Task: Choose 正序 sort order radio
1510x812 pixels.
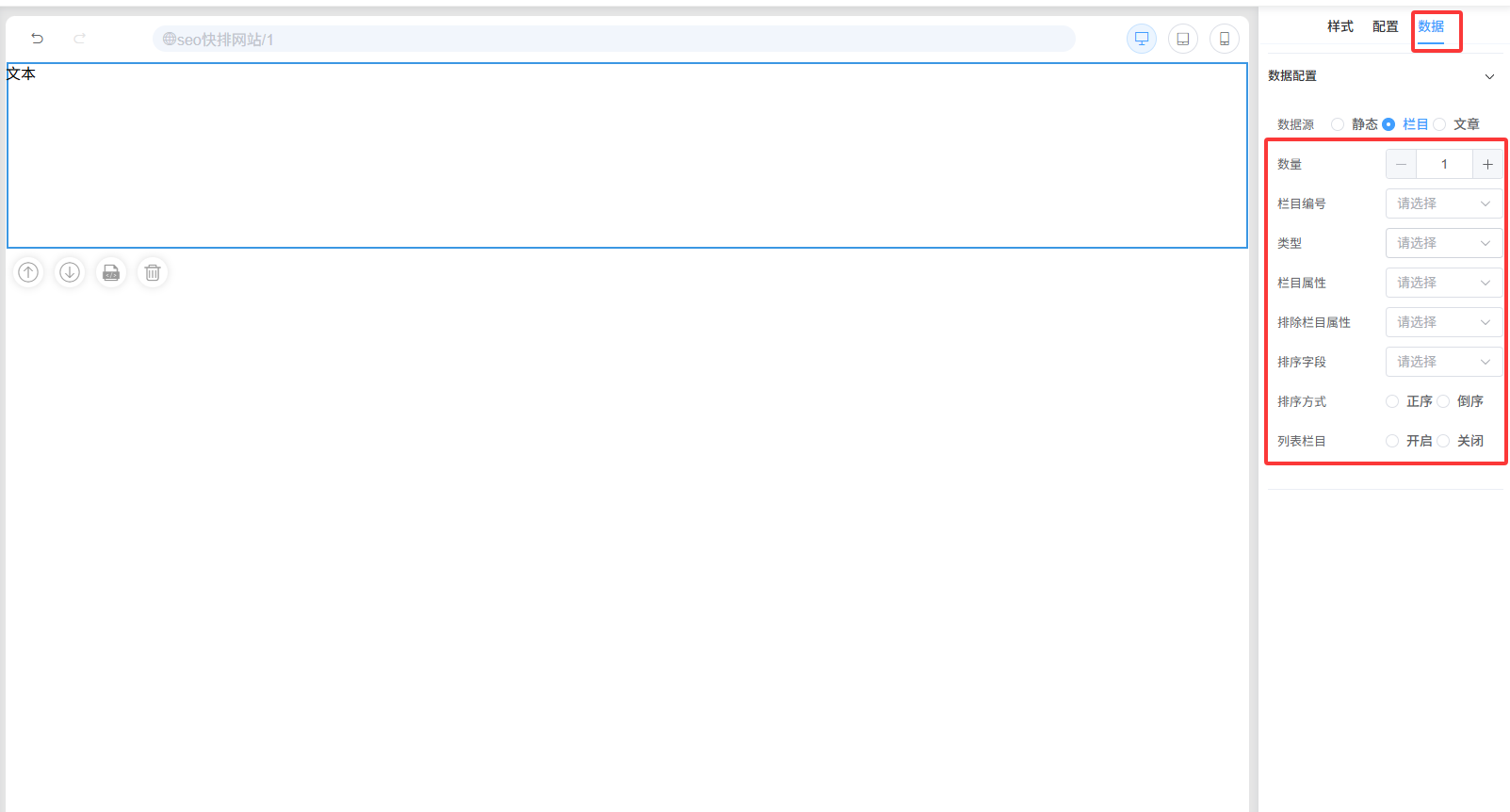Action: coord(1392,401)
